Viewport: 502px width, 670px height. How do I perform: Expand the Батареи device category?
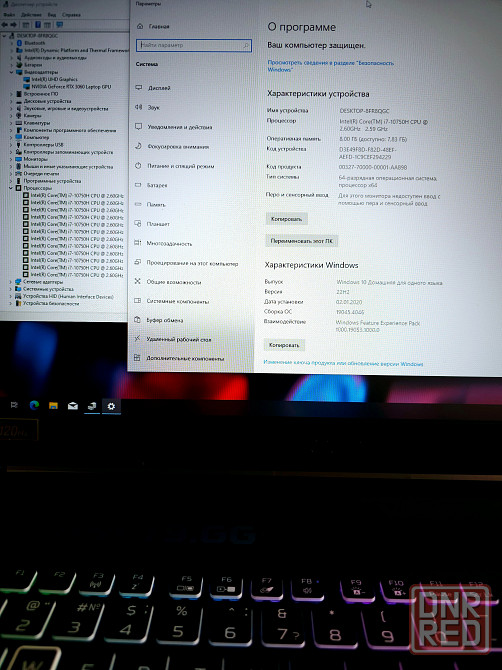[12, 65]
